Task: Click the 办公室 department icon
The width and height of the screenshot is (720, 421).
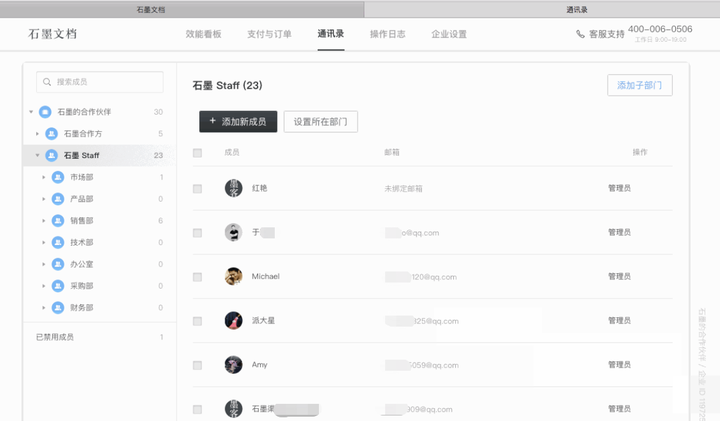Action: click(58, 264)
